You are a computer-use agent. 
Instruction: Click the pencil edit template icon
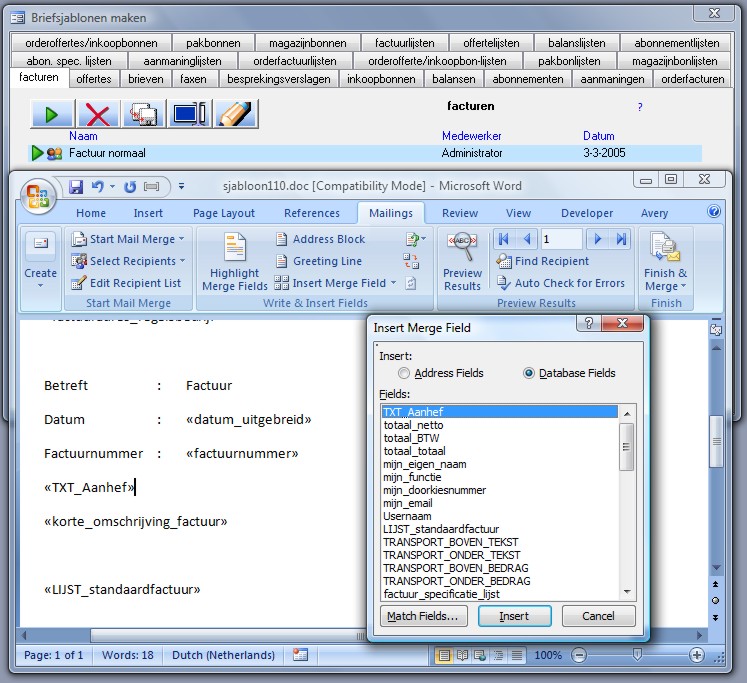236,114
